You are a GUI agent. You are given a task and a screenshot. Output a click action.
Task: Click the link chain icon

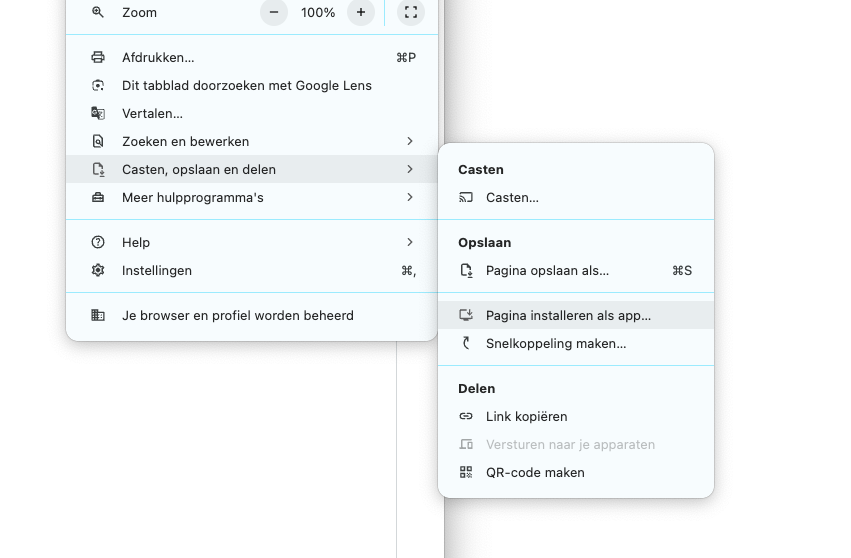[x=466, y=416]
